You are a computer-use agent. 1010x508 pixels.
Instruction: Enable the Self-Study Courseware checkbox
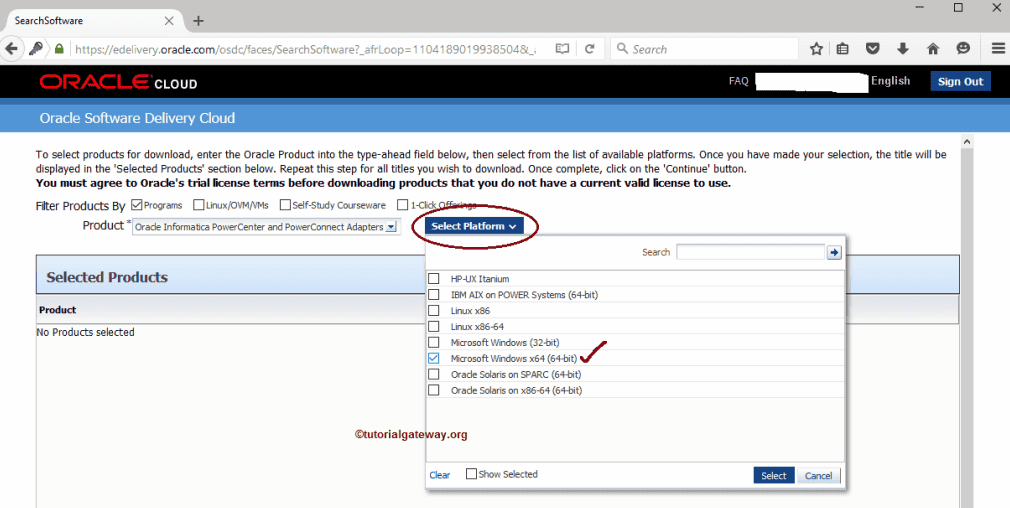coord(285,205)
